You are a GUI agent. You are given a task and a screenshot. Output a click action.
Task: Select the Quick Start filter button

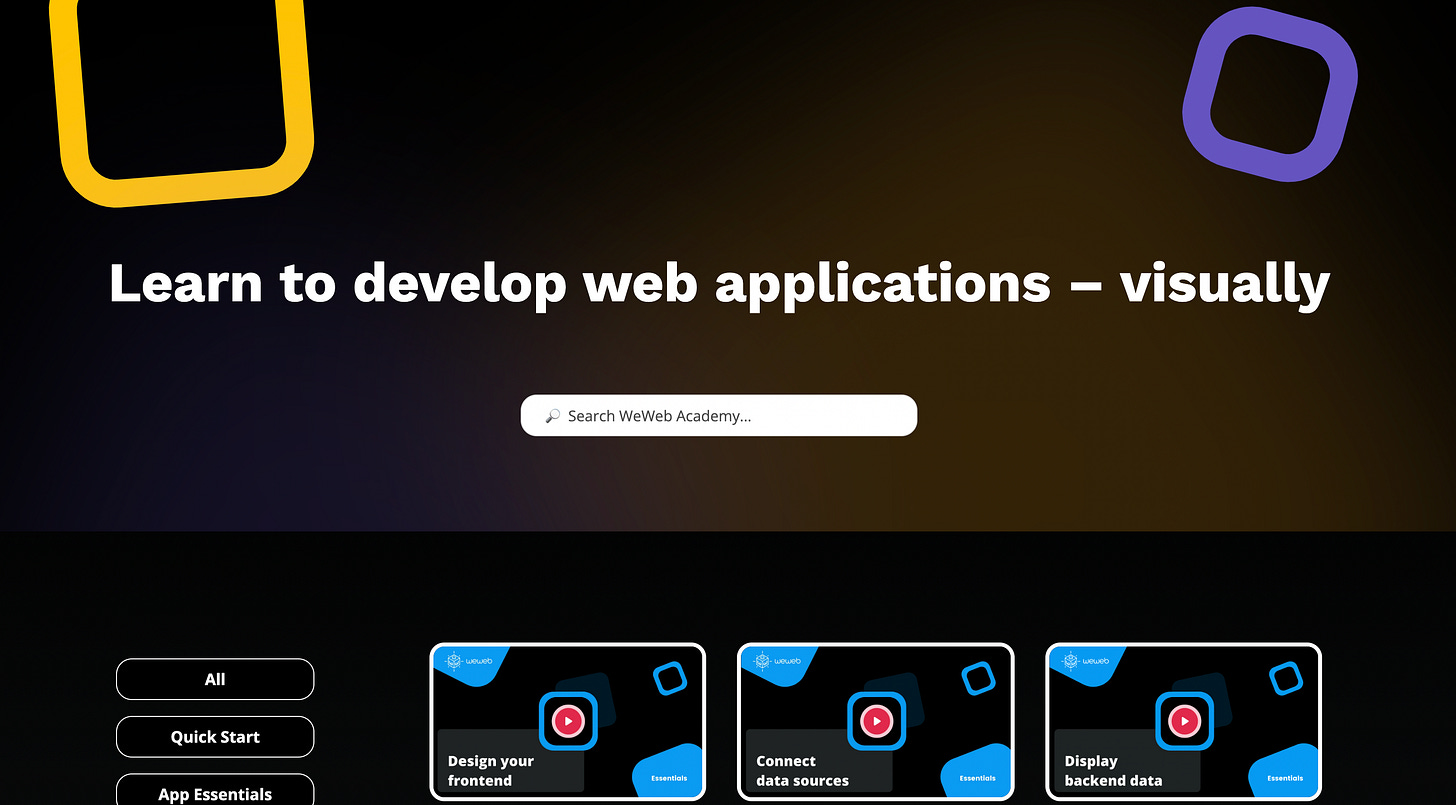[215, 737]
